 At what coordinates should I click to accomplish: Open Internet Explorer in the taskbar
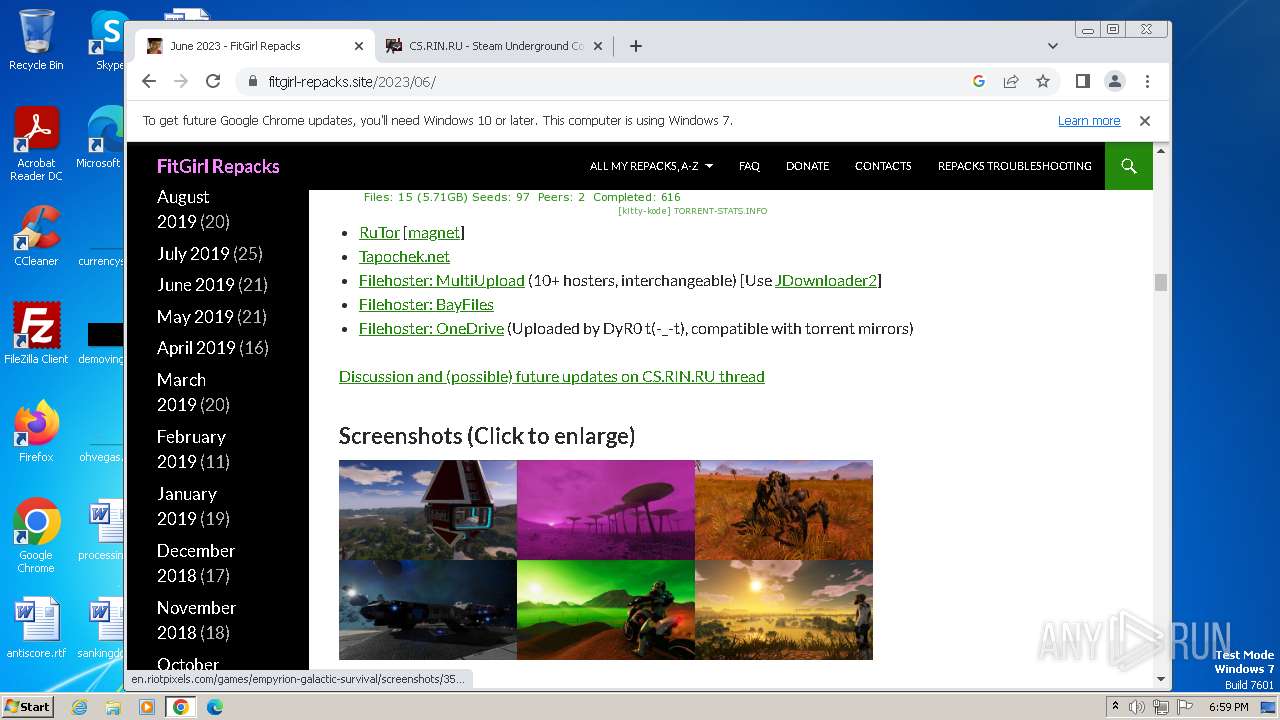[80, 707]
